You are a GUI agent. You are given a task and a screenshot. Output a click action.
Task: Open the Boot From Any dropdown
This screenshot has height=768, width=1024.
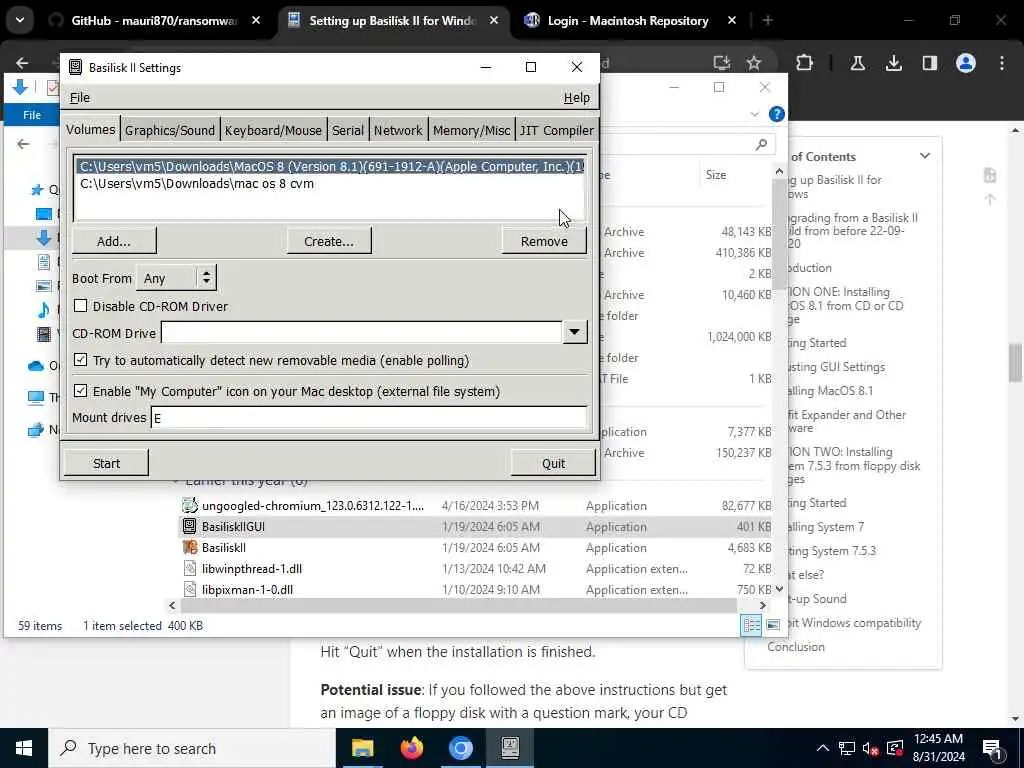[x=176, y=278]
